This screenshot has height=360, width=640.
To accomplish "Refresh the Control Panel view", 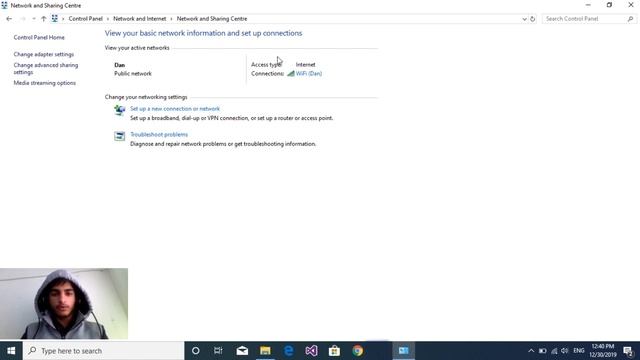I will [x=533, y=19].
